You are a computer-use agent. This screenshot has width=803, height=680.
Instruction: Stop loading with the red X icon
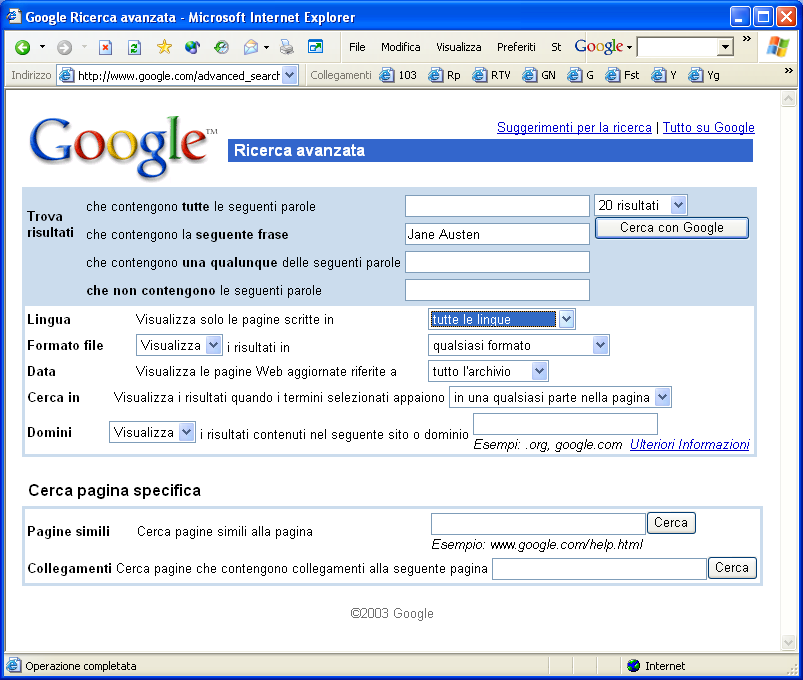(x=105, y=48)
